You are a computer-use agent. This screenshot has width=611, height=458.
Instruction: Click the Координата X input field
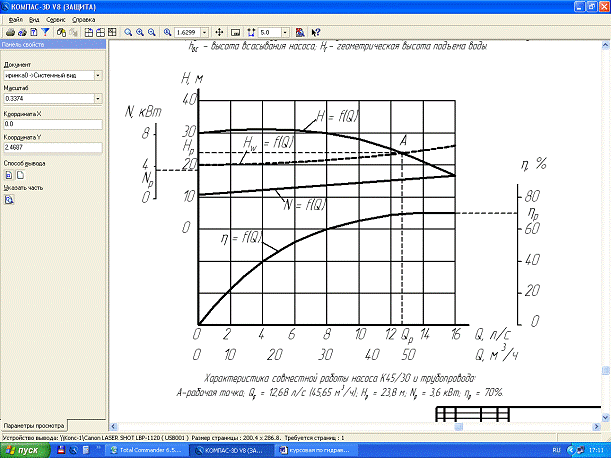(50, 123)
